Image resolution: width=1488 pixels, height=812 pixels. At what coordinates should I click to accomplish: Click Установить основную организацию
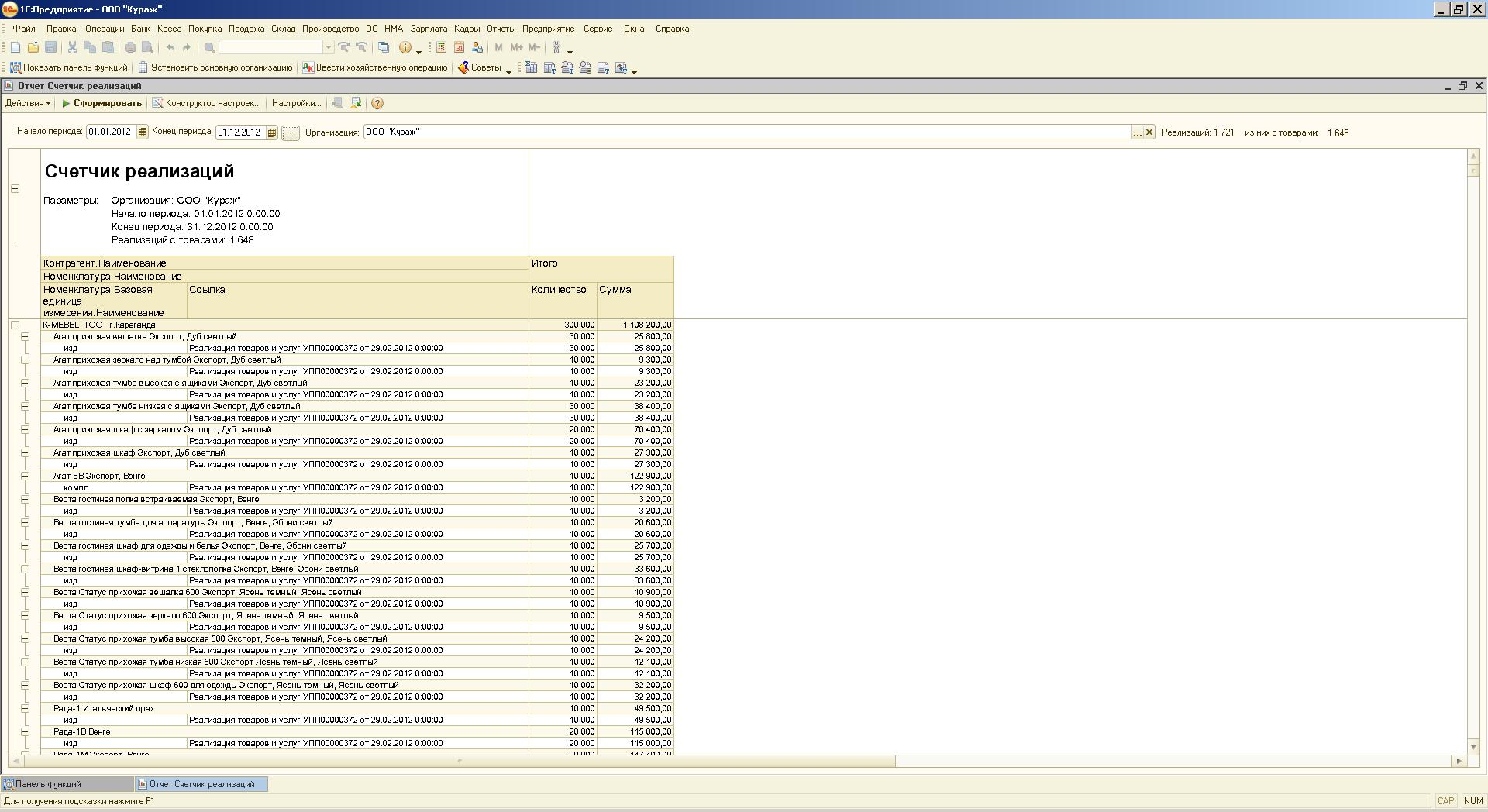click(x=215, y=67)
